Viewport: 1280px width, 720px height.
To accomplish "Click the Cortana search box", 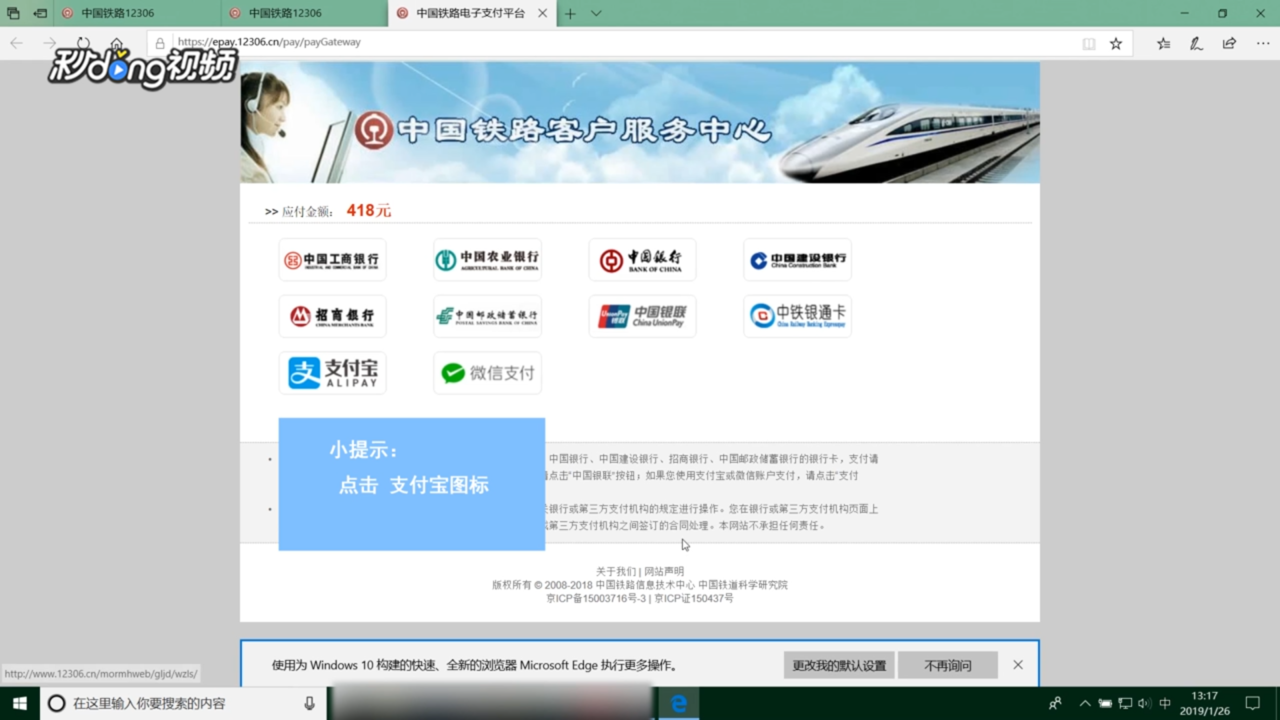I will click(x=184, y=703).
